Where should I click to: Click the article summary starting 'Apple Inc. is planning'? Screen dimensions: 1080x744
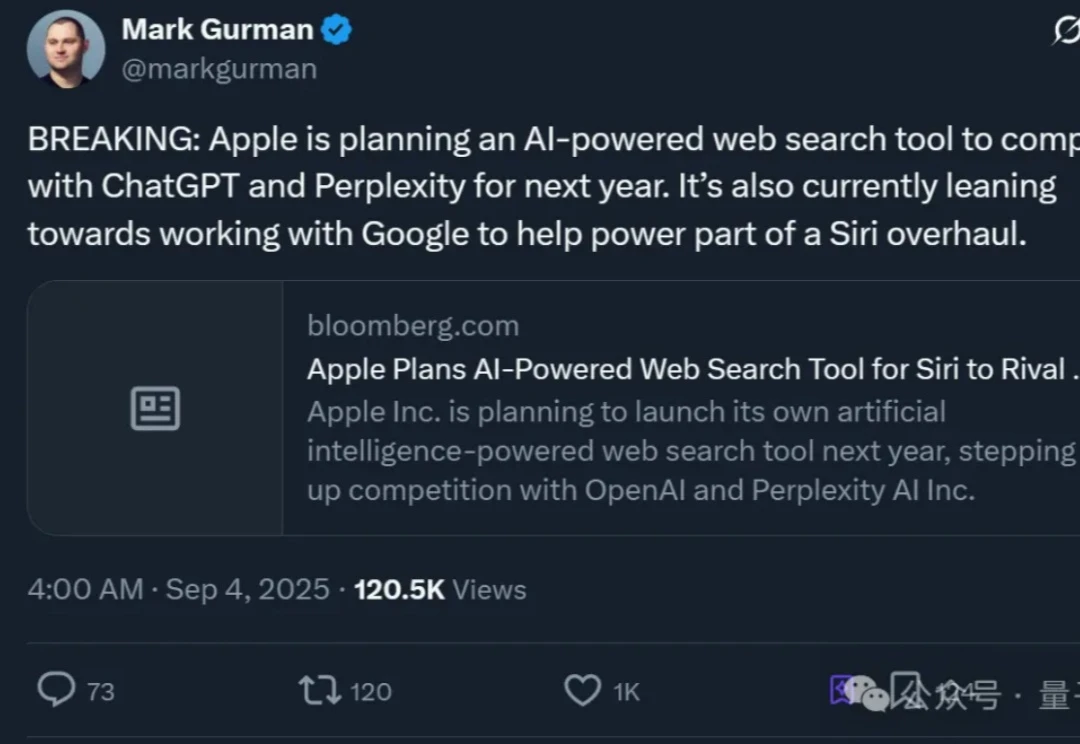[690, 451]
